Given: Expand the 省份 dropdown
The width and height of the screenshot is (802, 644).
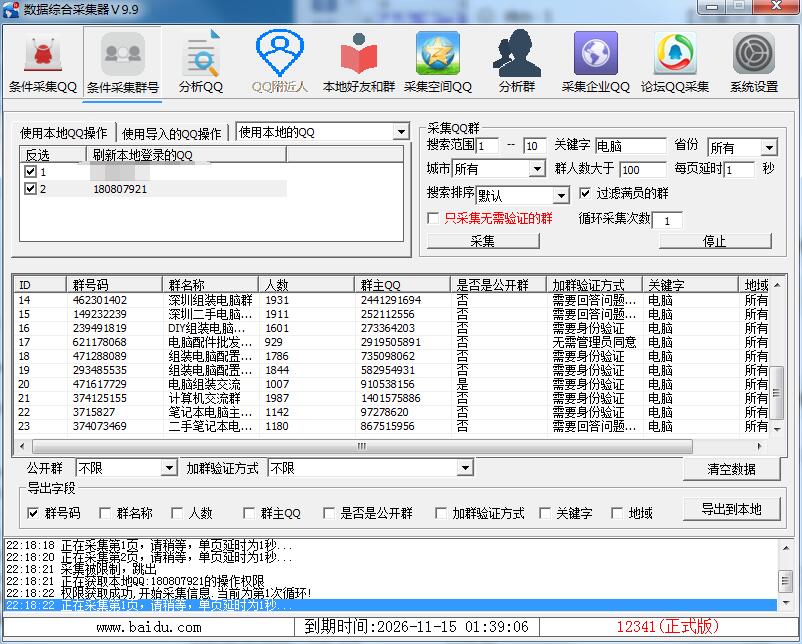Looking at the screenshot, I should point(769,148).
